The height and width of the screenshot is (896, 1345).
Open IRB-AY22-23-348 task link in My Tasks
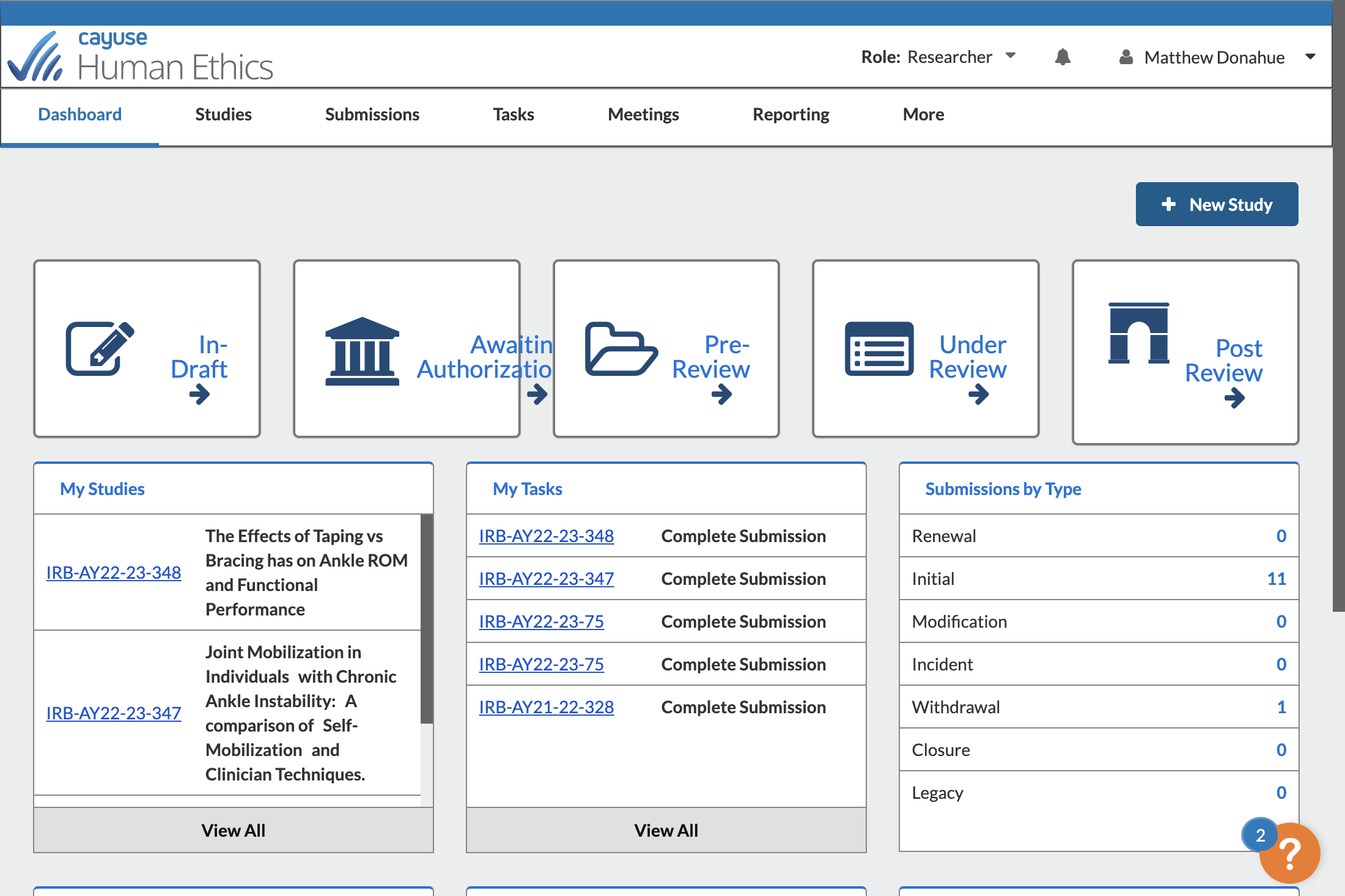(547, 536)
